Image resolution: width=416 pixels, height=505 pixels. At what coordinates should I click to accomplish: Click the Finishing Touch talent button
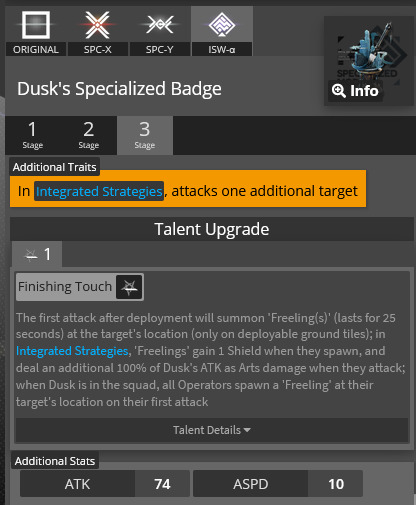click(80, 287)
